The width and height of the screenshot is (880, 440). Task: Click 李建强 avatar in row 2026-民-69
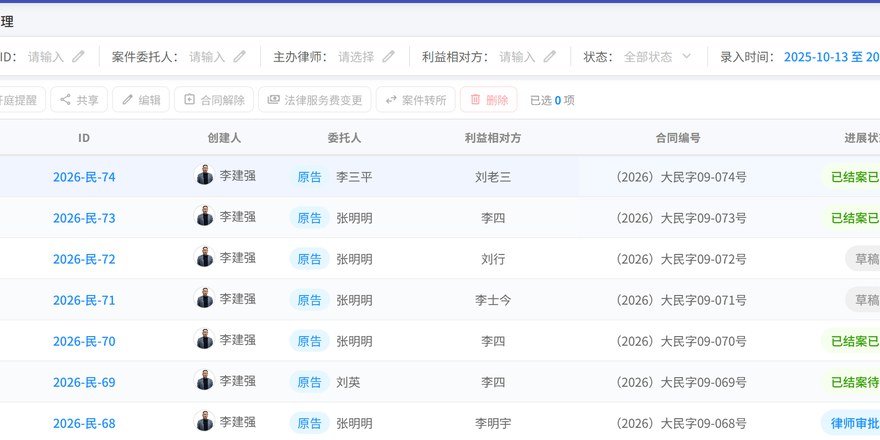click(204, 379)
